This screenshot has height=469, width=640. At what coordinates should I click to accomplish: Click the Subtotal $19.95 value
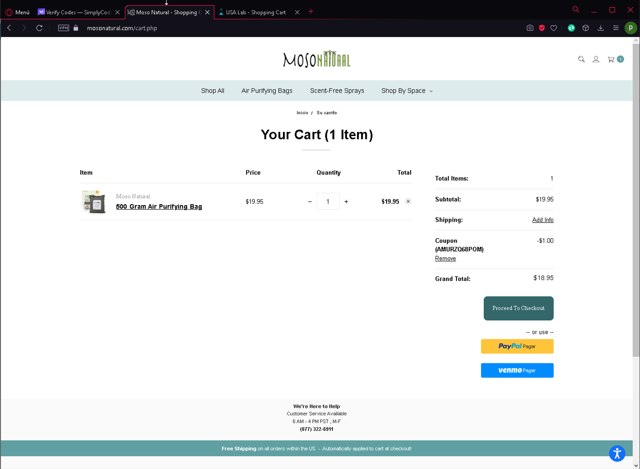click(544, 199)
